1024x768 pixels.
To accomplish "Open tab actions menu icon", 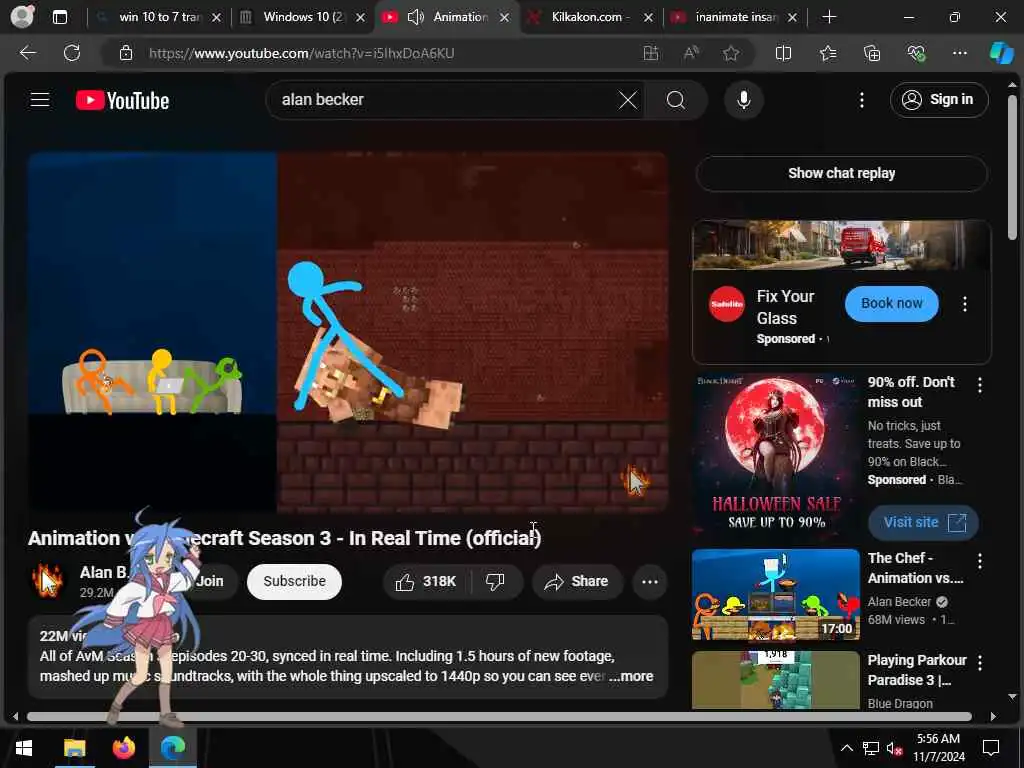I will [x=59, y=17].
